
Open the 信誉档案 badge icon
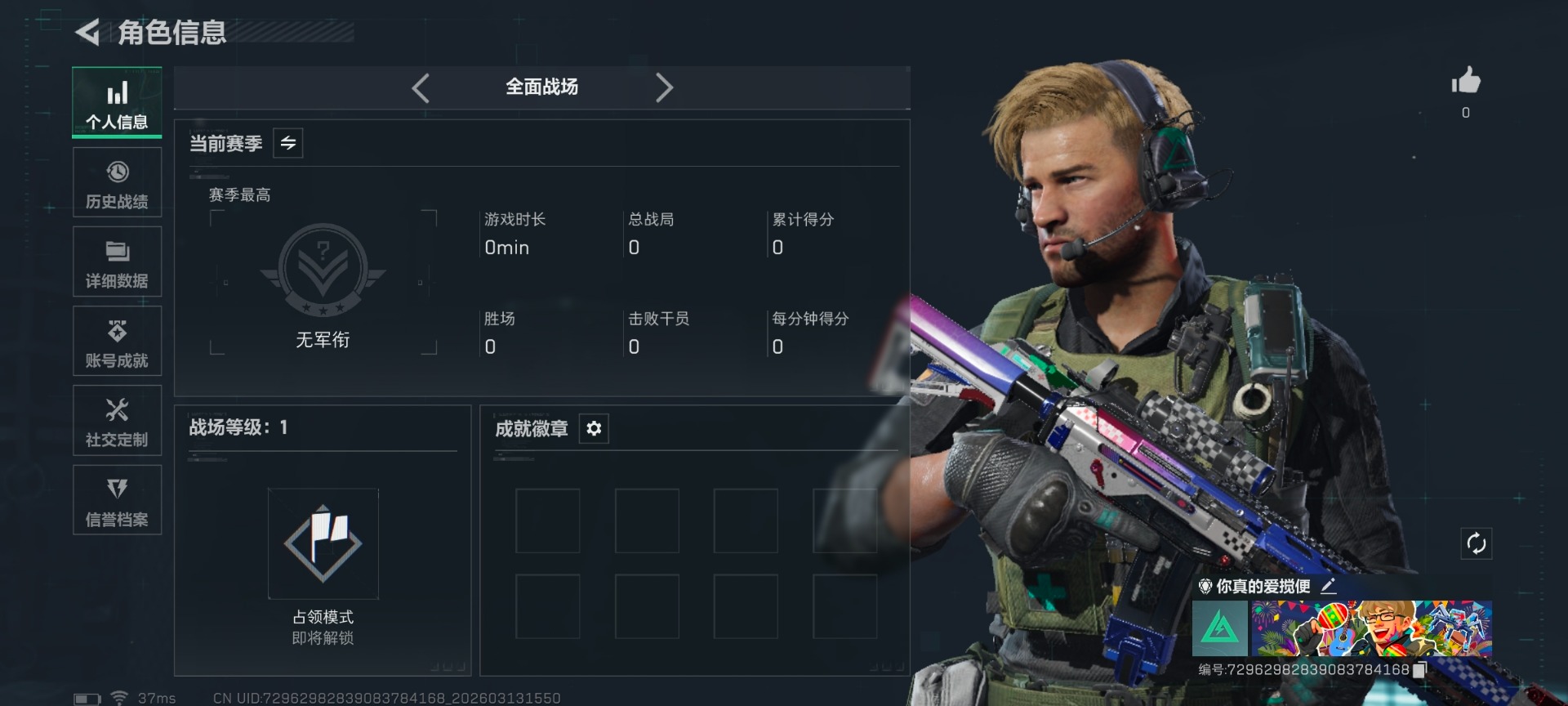pyautogui.click(x=117, y=489)
